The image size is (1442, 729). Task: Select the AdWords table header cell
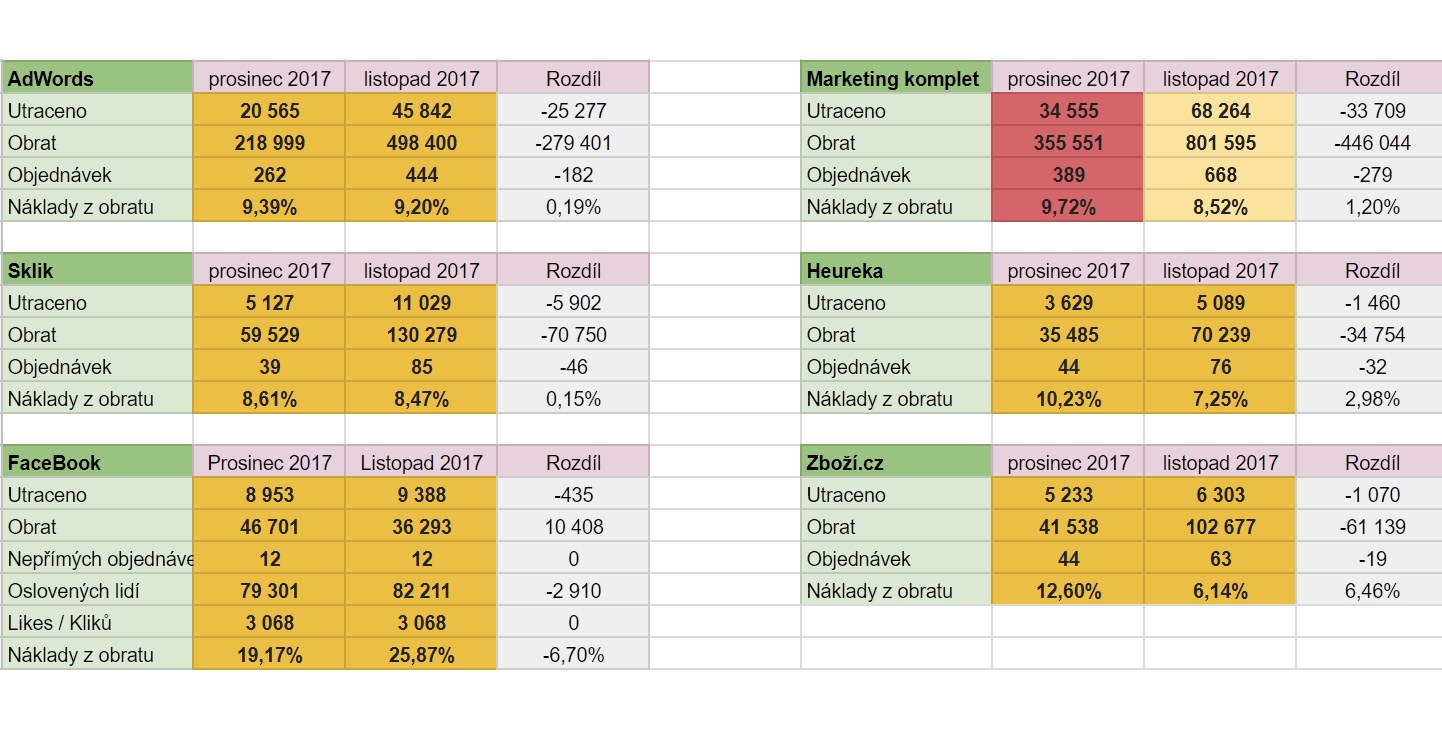click(97, 78)
